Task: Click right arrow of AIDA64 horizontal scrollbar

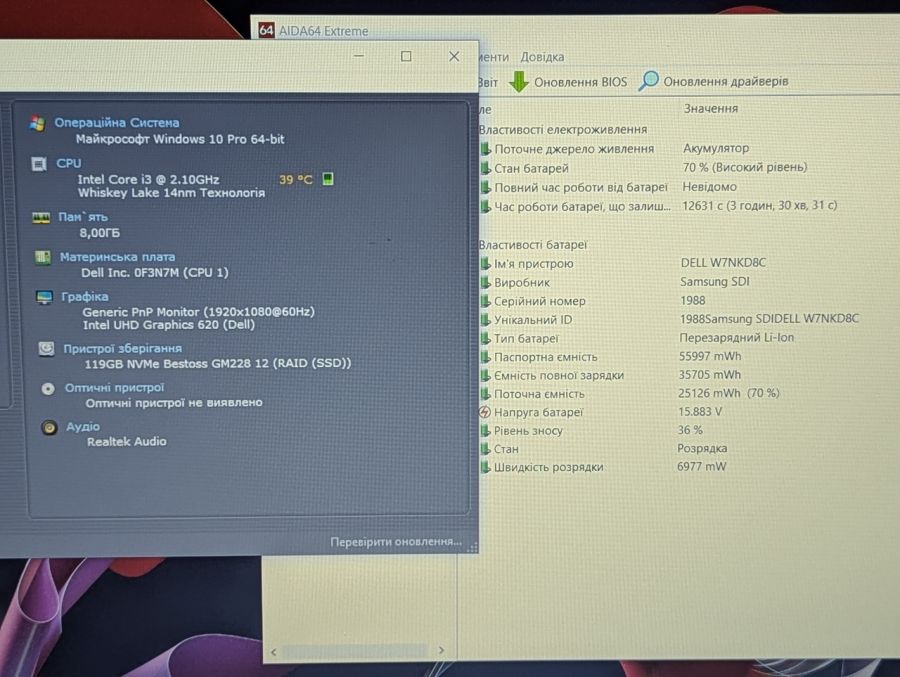Action: (441, 650)
